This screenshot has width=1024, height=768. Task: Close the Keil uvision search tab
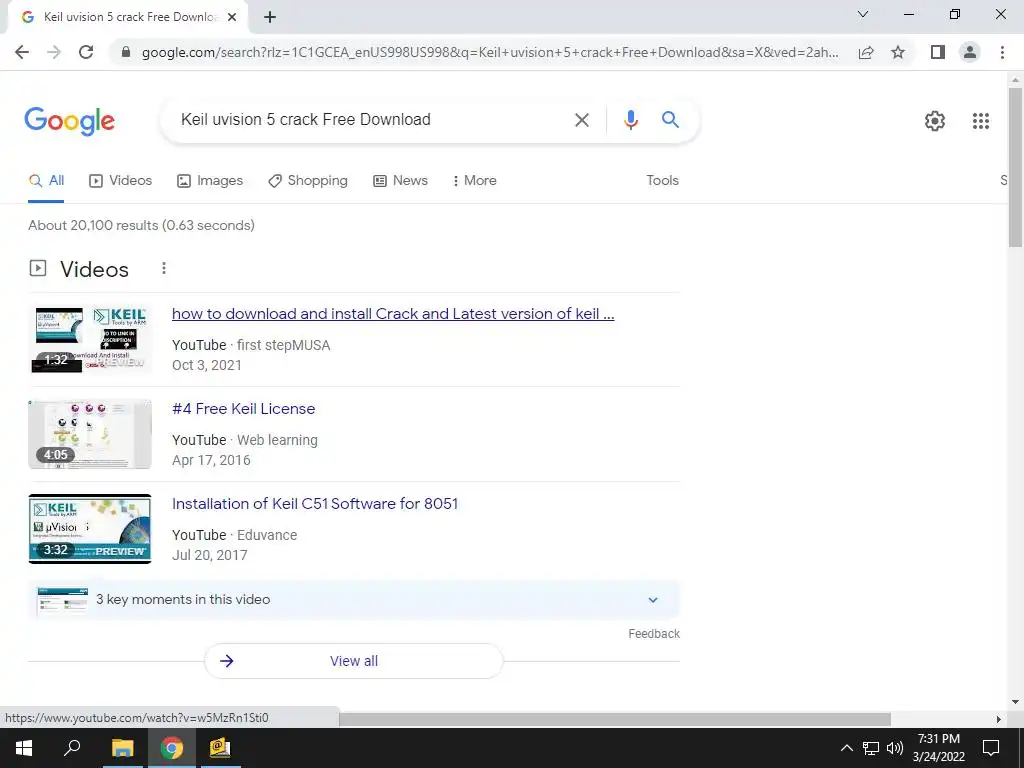[x=232, y=18]
